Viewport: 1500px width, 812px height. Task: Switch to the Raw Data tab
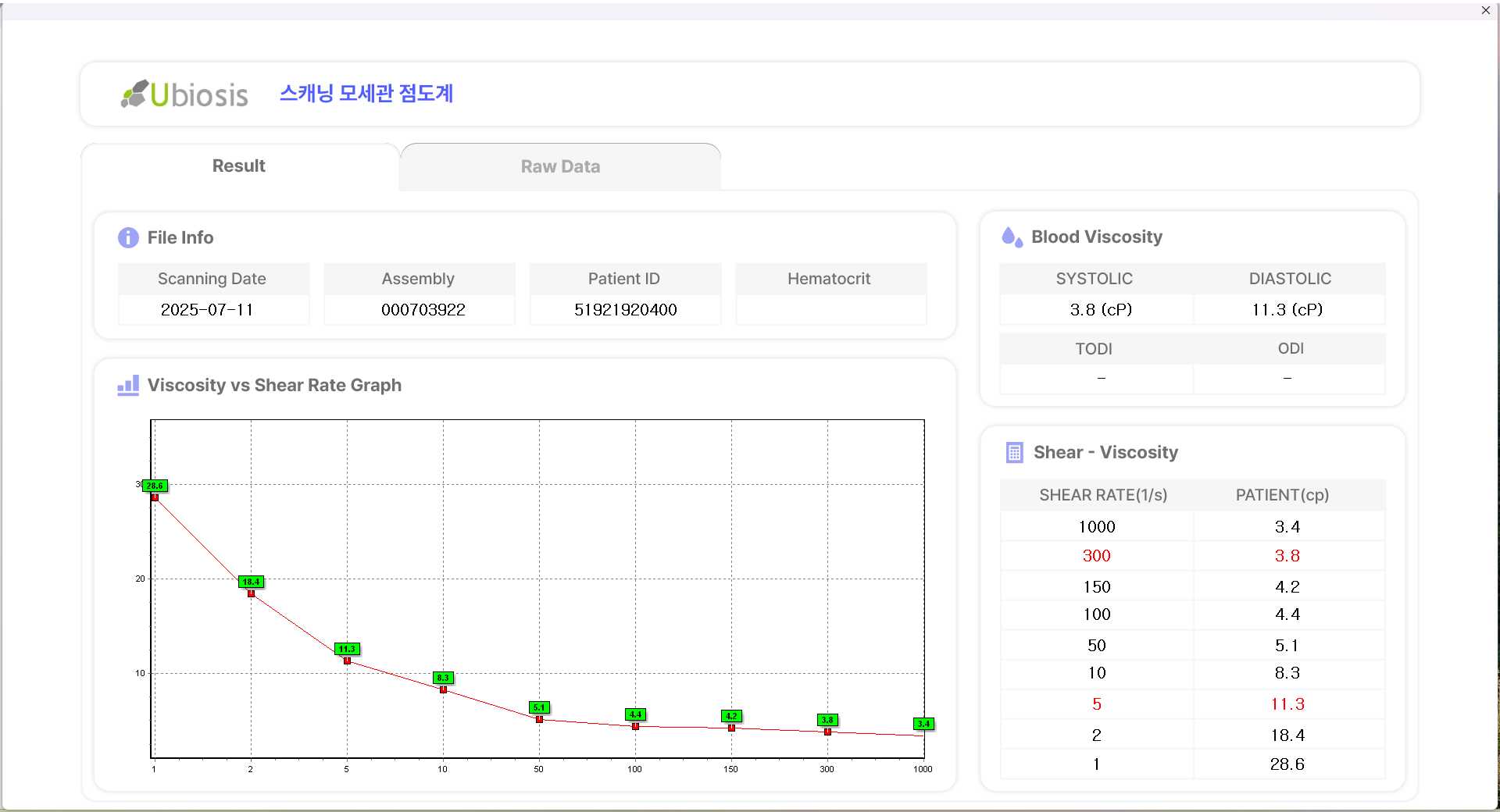(560, 166)
